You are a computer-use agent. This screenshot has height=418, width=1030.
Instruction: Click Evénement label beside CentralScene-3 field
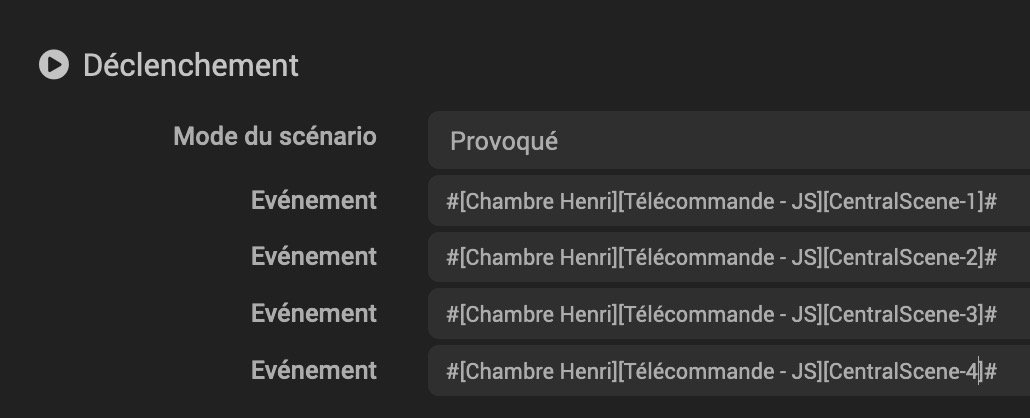313,313
